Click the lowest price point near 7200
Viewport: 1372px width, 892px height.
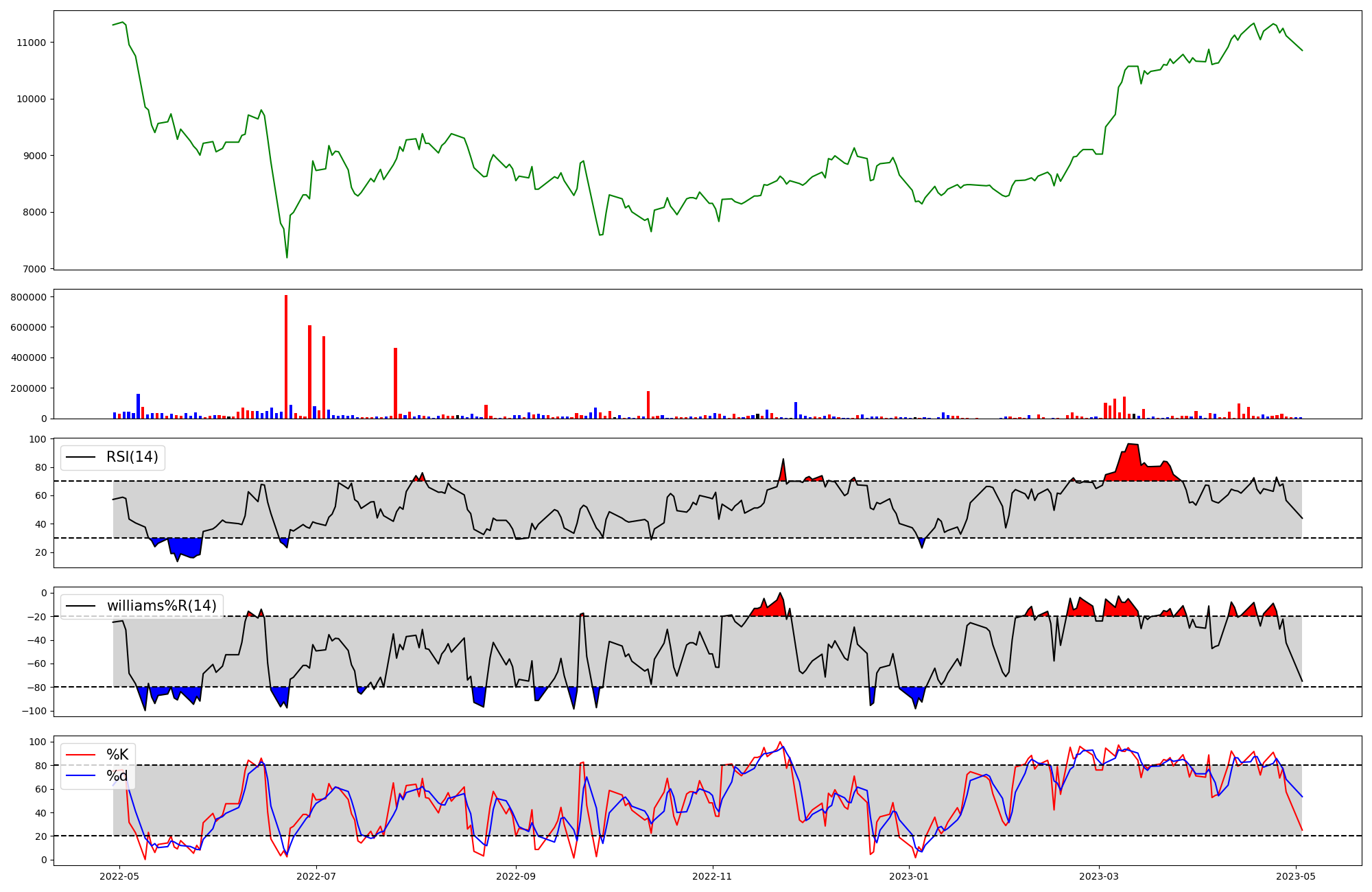(287, 257)
